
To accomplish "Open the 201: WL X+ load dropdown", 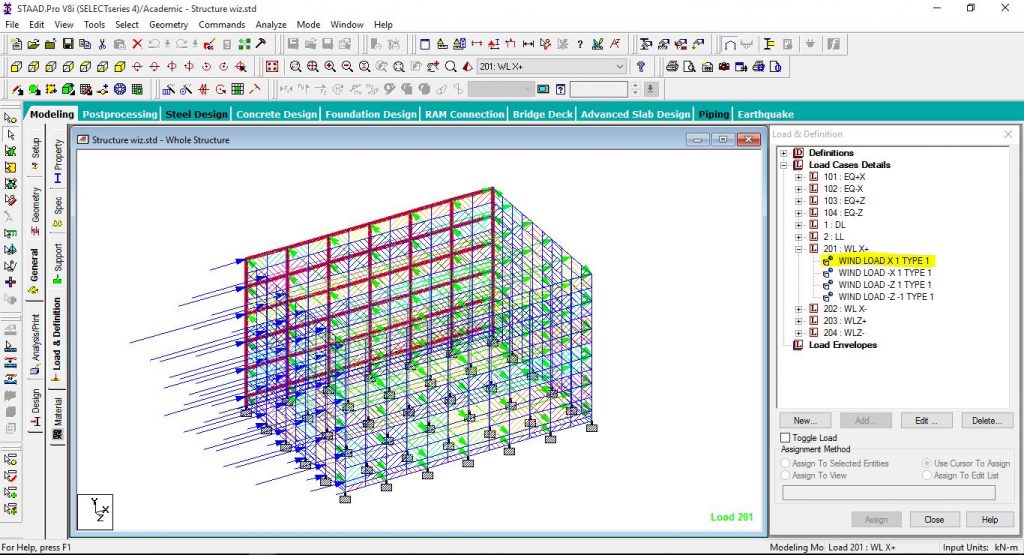I will pos(620,67).
